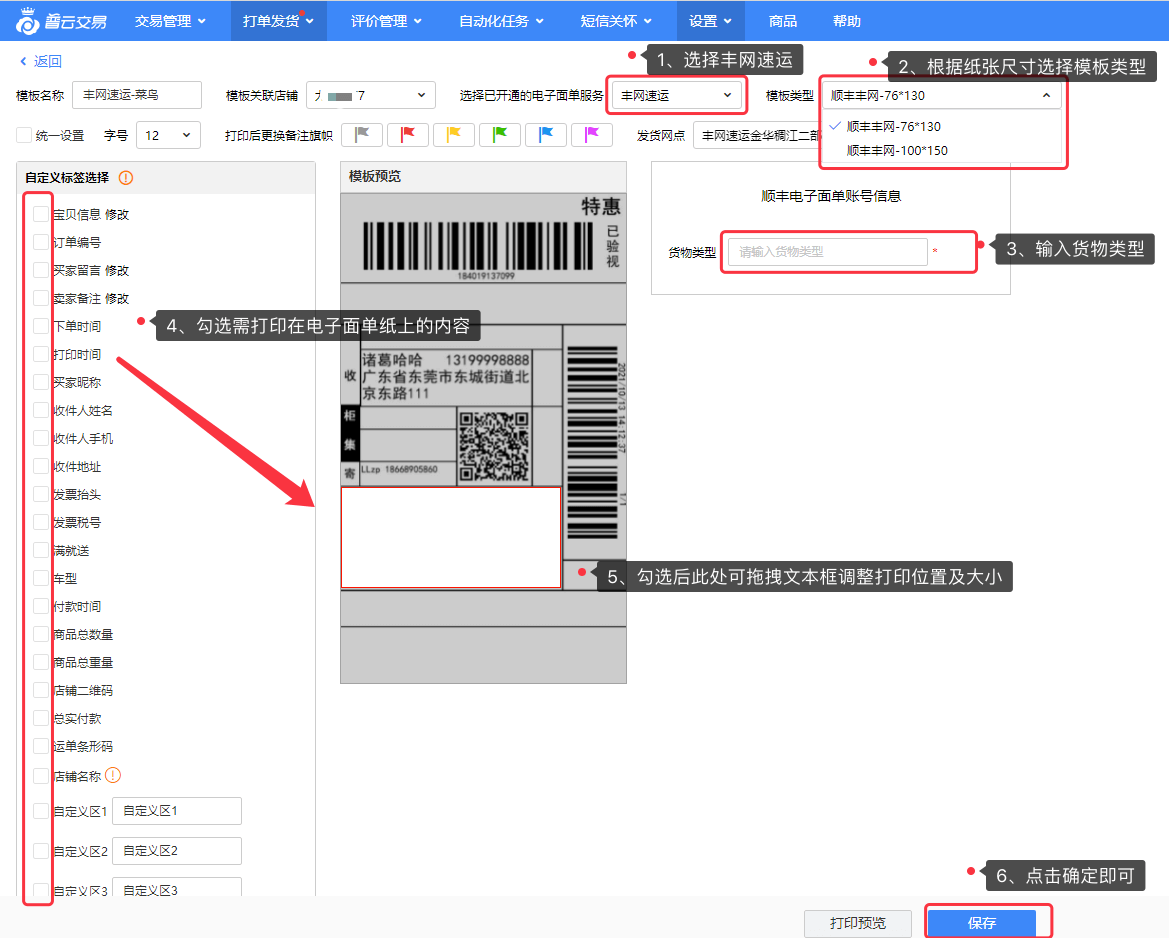Go to the 商品 menu item
The width and height of the screenshot is (1169, 938).
(783, 21)
